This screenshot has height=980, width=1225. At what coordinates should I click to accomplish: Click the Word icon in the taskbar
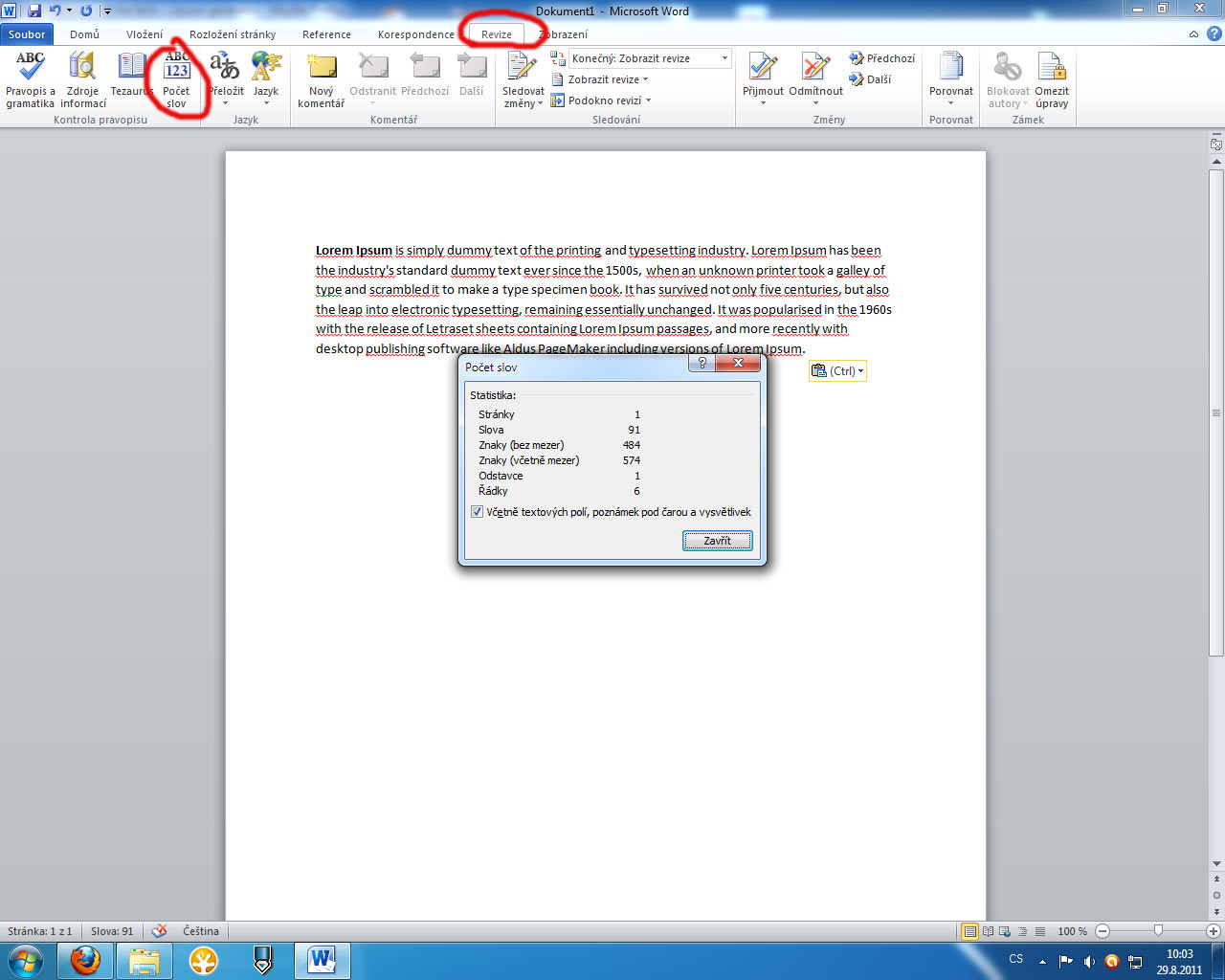coord(323,960)
